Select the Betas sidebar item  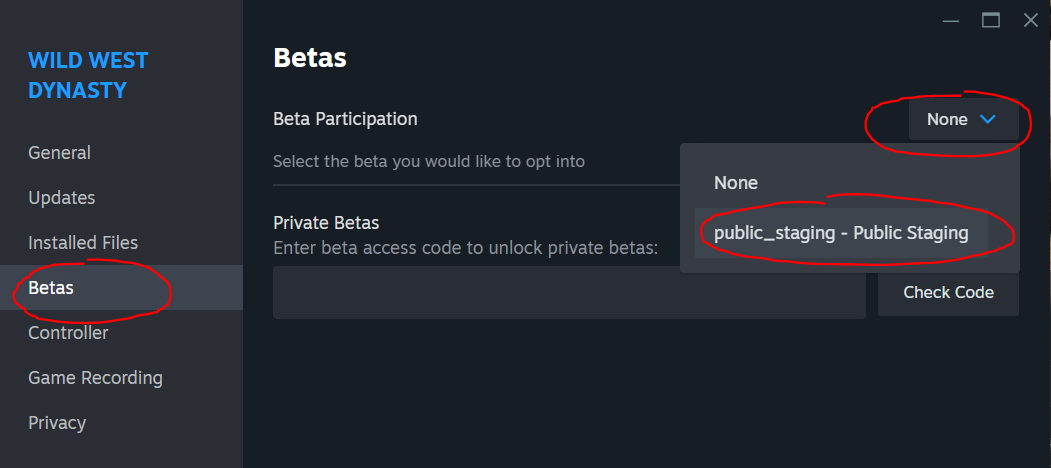51,288
